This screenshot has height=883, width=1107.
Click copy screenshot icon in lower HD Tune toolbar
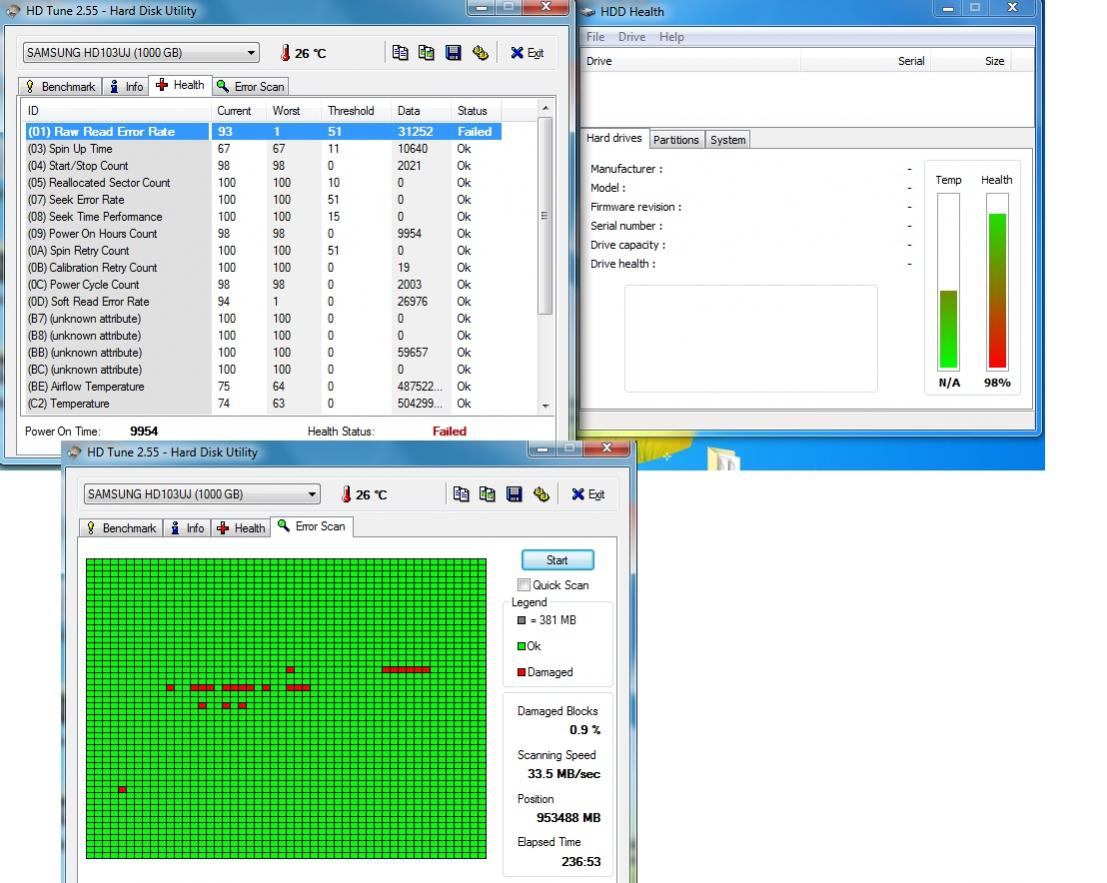click(487, 494)
